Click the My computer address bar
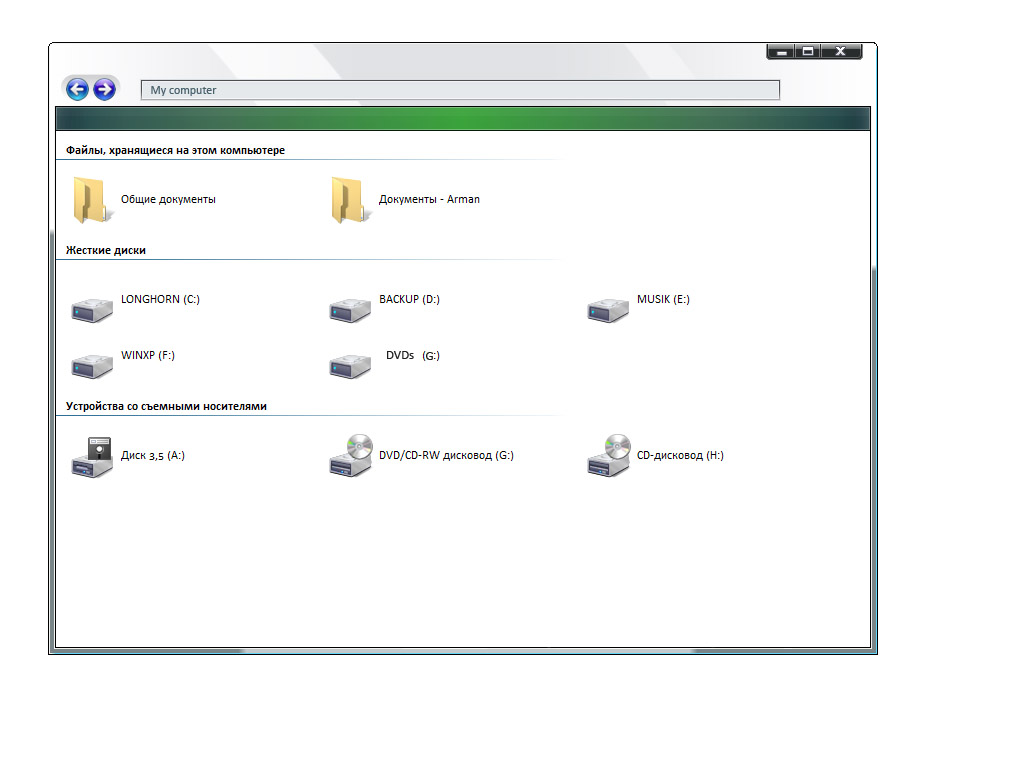1024x768 pixels. (x=460, y=90)
